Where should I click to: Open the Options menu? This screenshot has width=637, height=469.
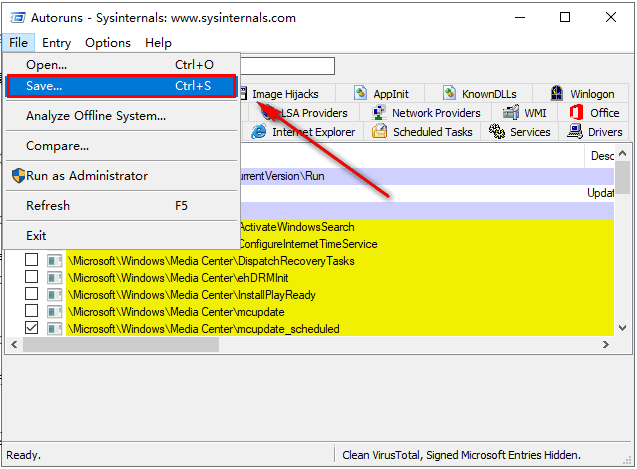pyautogui.click(x=108, y=43)
